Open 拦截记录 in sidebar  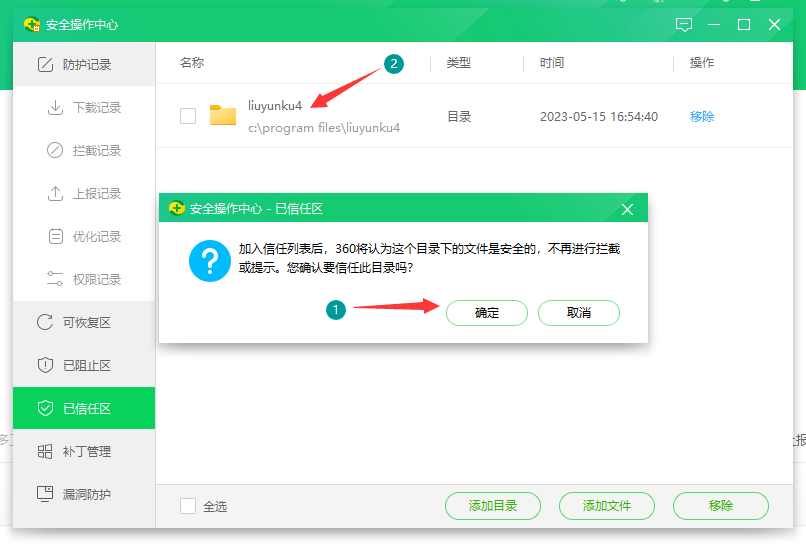tap(84, 151)
